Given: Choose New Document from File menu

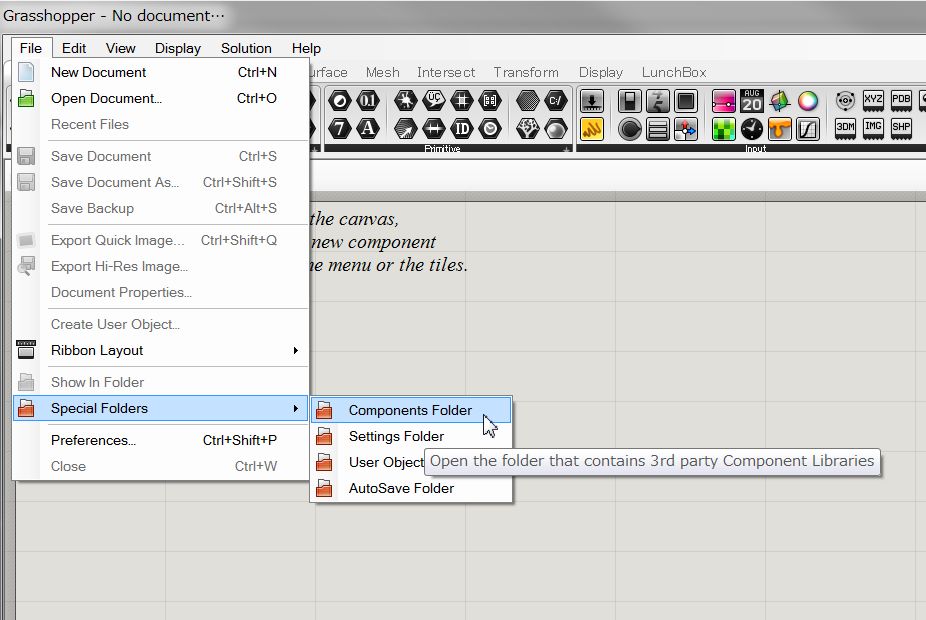Looking at the screenshot, I should coord(161,72).
